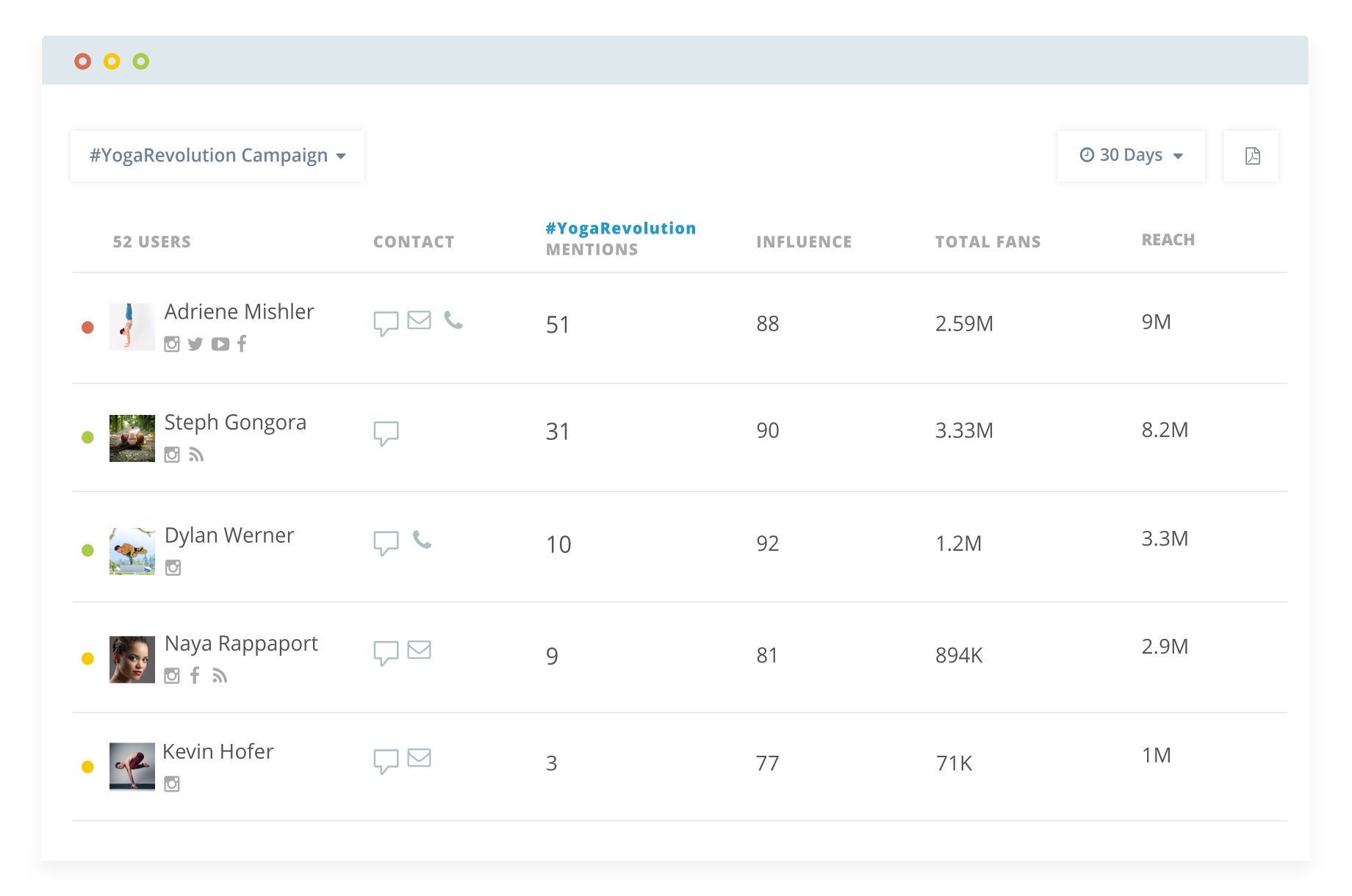Sort by the Total Fans column header
This screenshot has height=896, width=1352.
(x=988, y=242)
